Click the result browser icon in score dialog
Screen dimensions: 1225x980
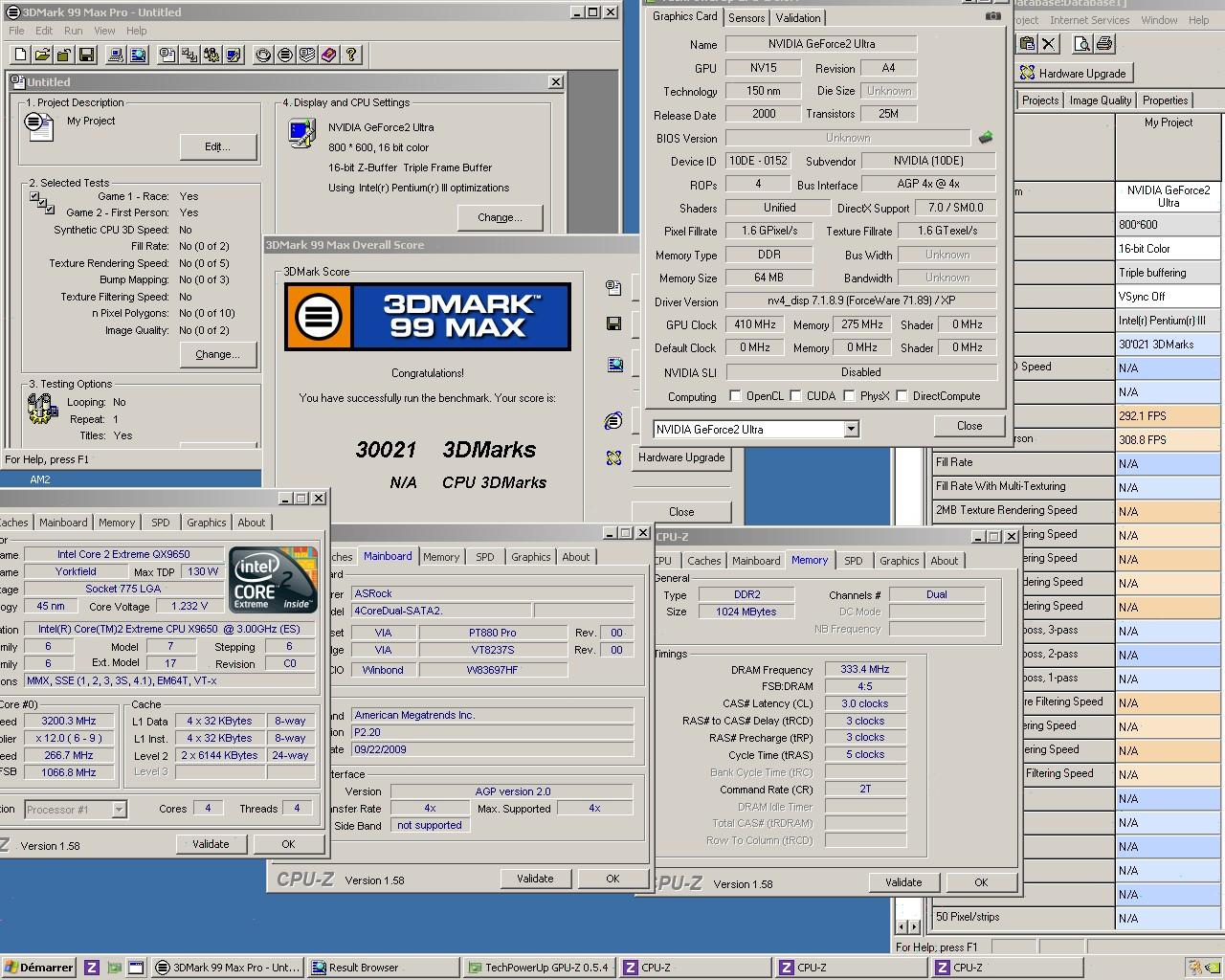click(614, 365)
